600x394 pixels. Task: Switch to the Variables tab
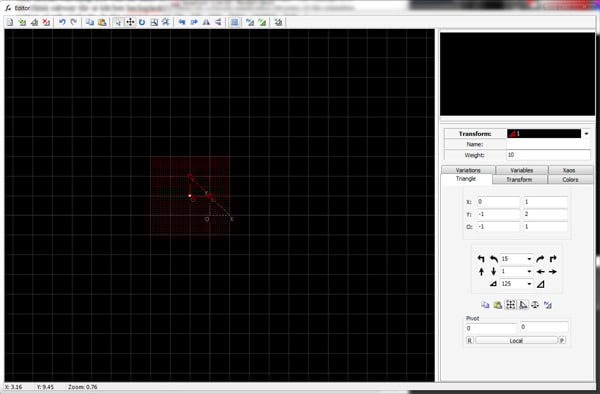522,170
